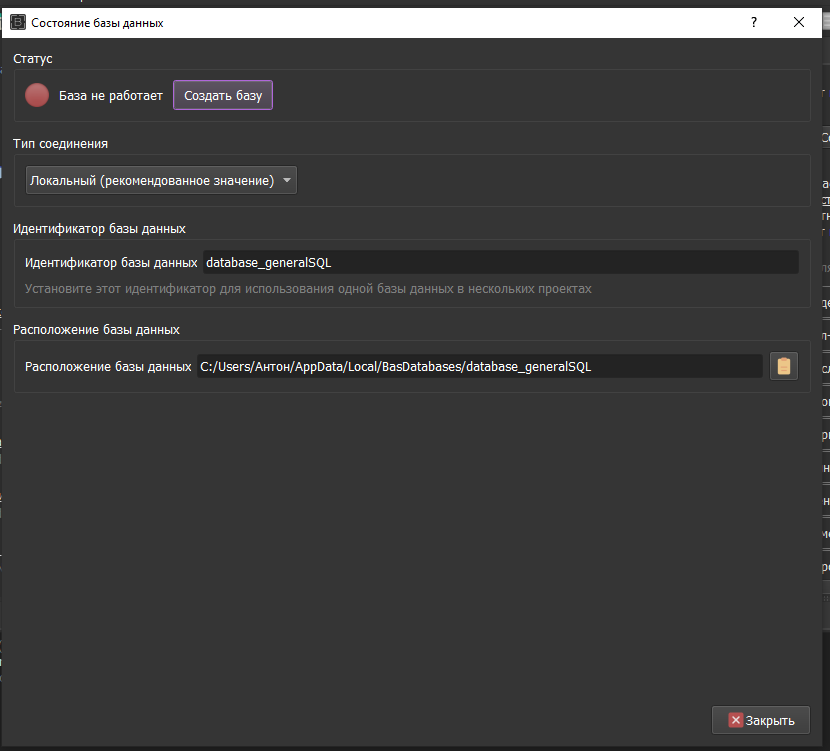Click the Идентификатор базы данных section header
The image size is (830, 751).
coord(100,229)
